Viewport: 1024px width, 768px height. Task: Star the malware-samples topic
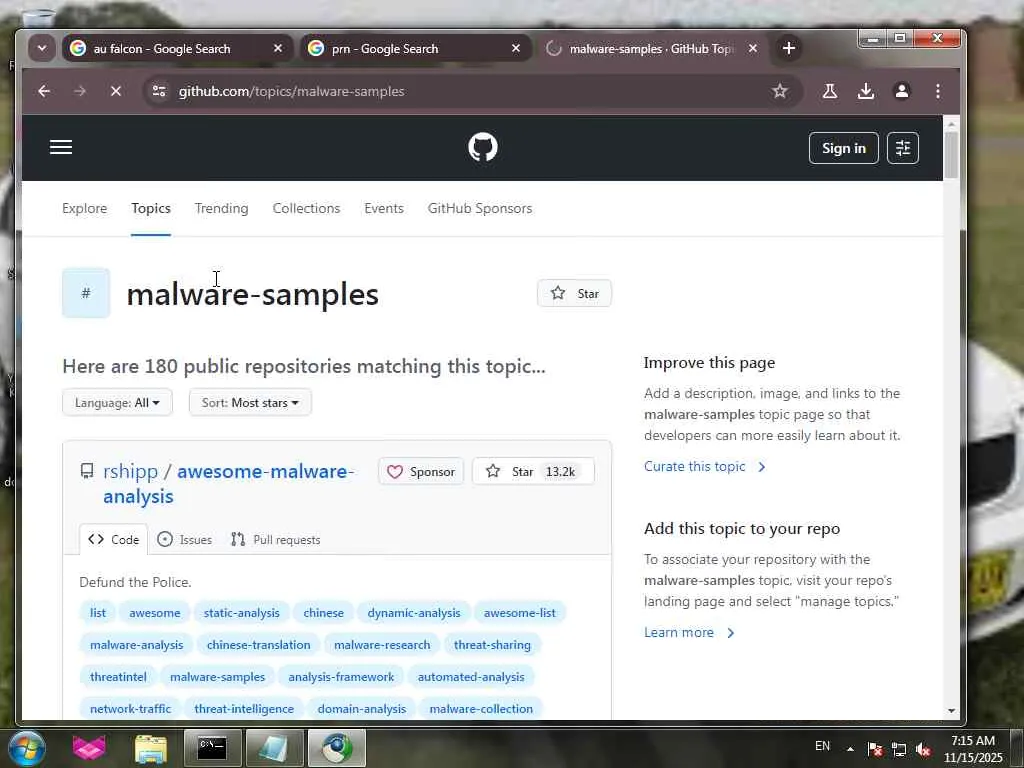coord(574,293)
